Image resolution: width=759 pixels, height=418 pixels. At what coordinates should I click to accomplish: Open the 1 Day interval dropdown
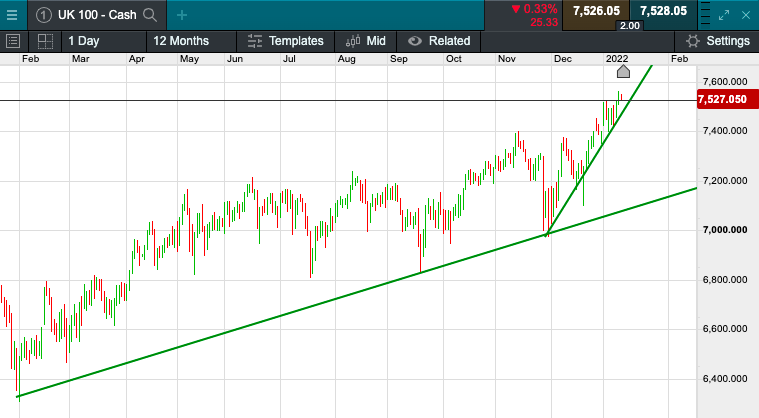pos(83,41)
